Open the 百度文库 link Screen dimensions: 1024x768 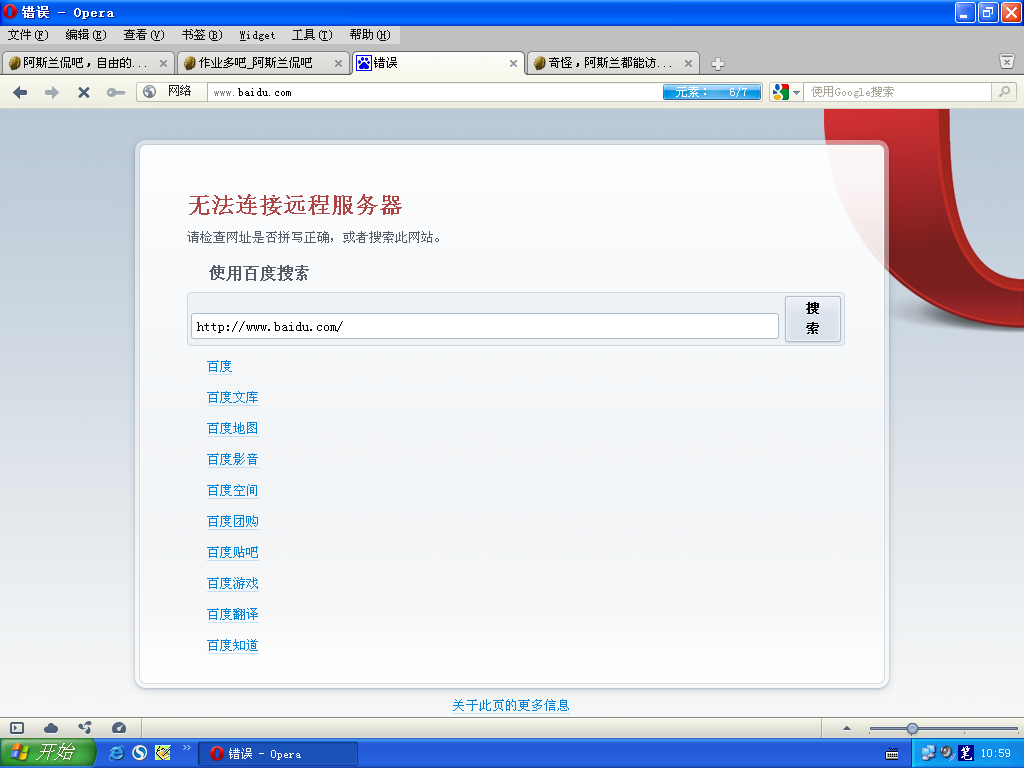pyautogui.click(x=232, y=397)
